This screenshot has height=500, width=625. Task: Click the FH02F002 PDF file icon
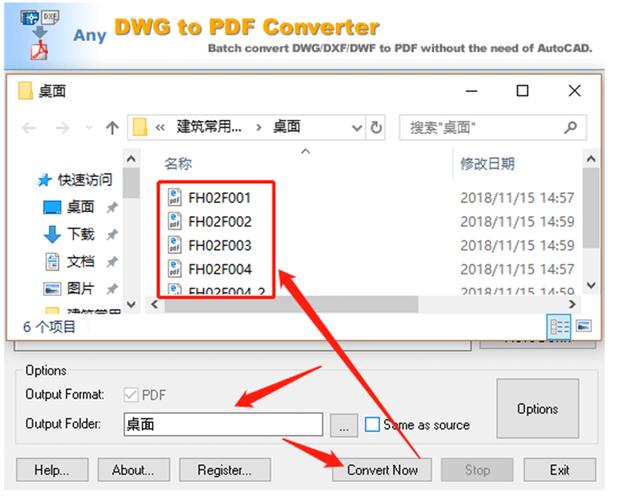click(x=175, y=221)
